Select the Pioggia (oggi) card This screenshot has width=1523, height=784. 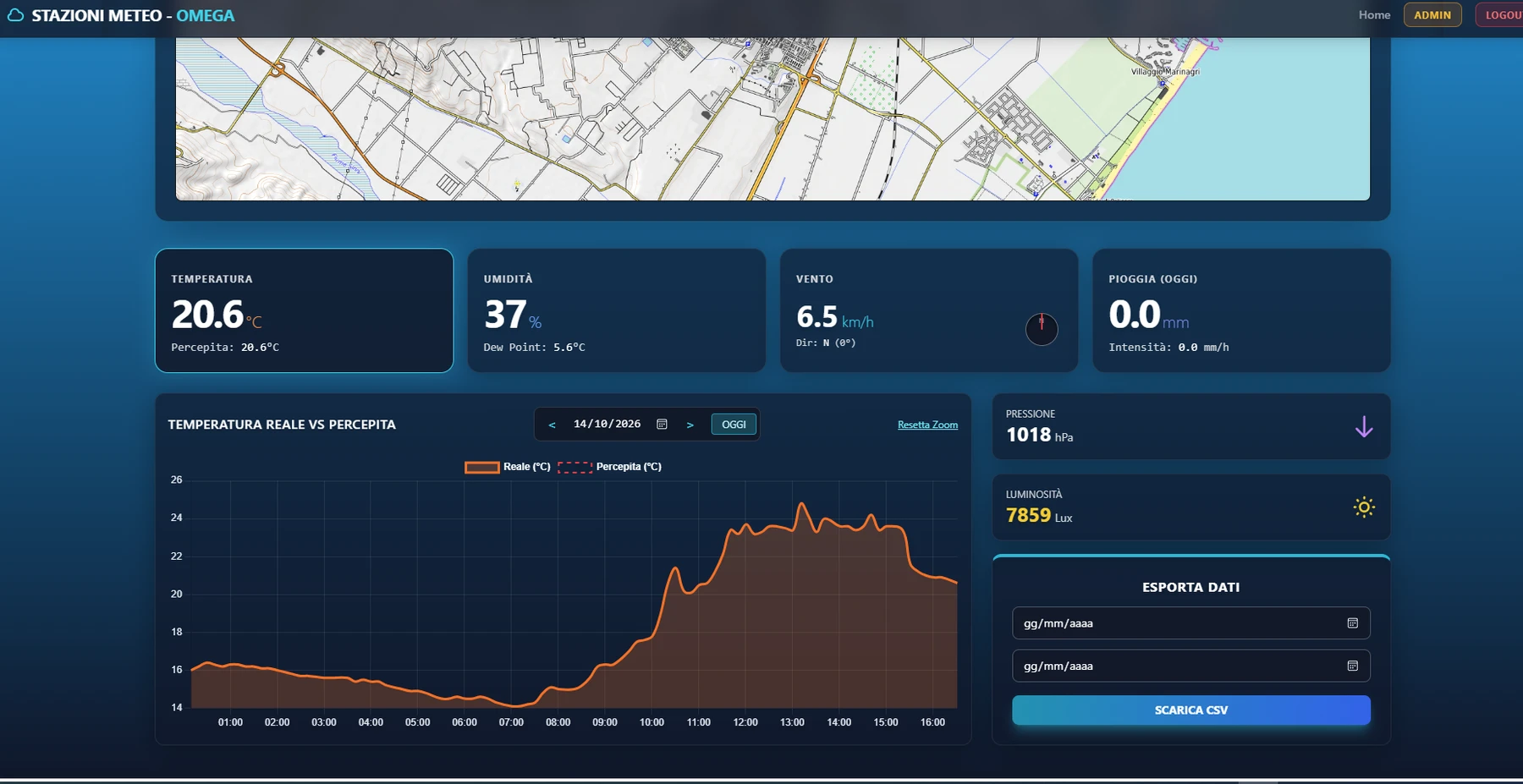(1241, 310)
